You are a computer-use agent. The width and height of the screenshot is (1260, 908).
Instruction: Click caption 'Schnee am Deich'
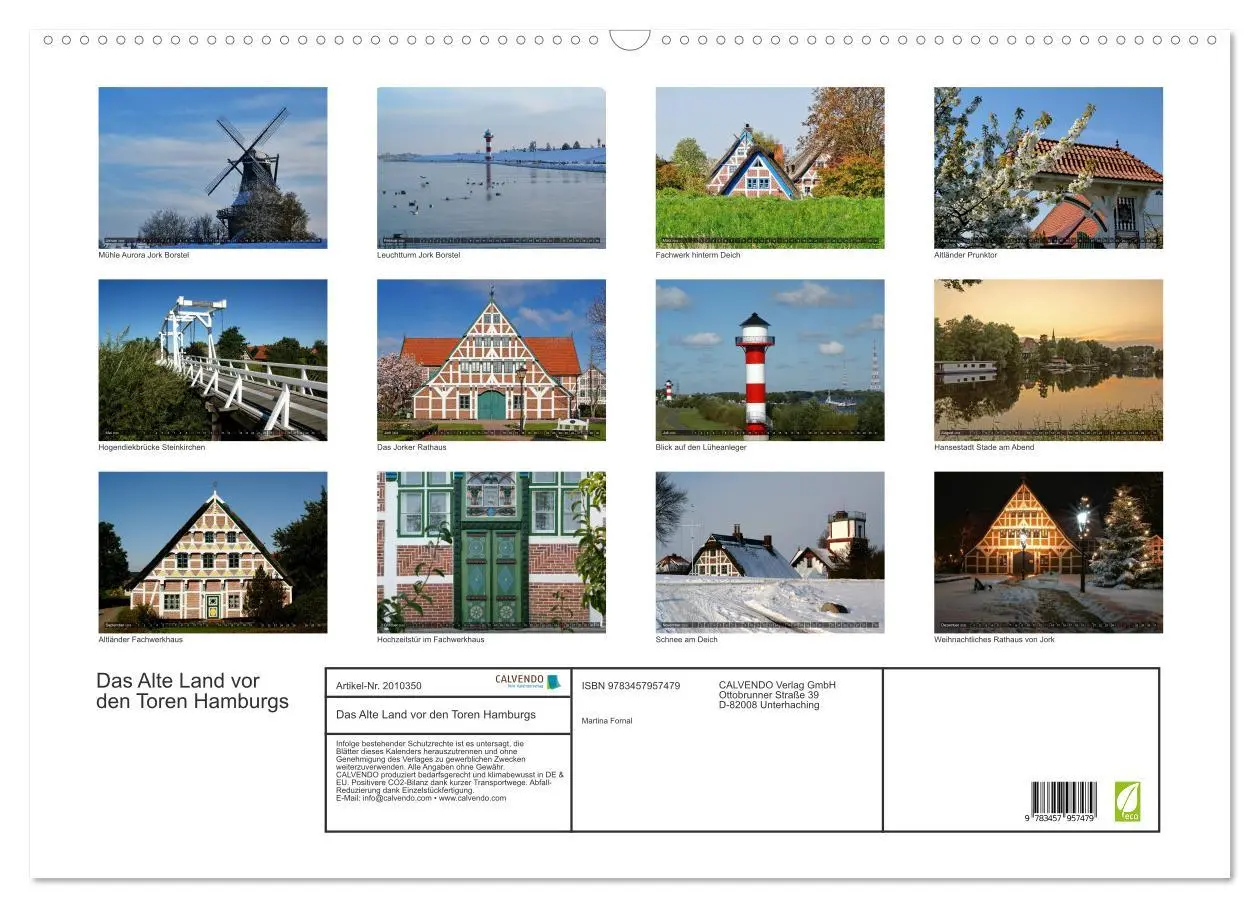click(687, 639)
